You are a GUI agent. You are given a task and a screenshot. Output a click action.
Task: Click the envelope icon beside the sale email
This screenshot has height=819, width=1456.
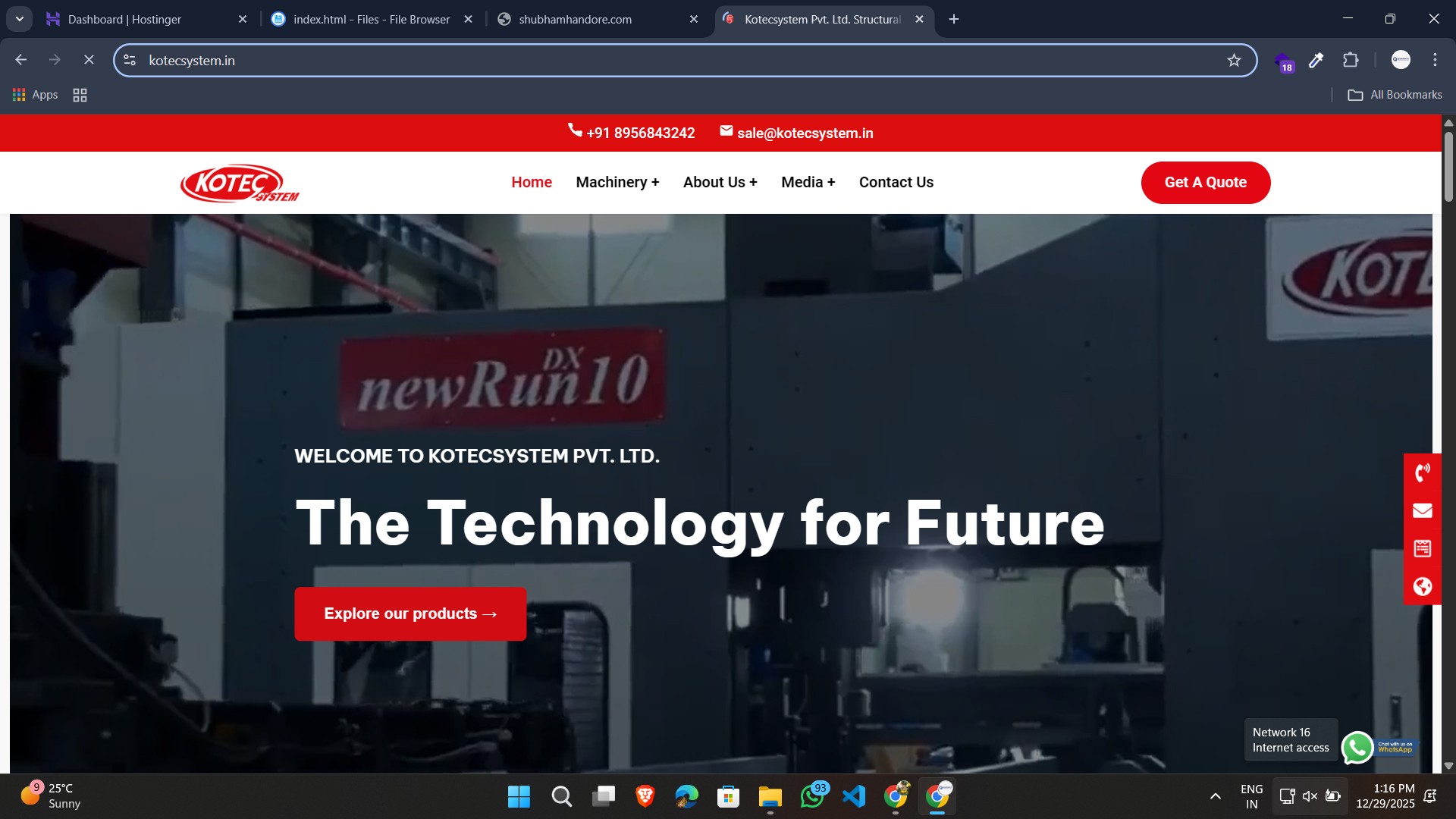pyautogui.click(x=726, y=130)
